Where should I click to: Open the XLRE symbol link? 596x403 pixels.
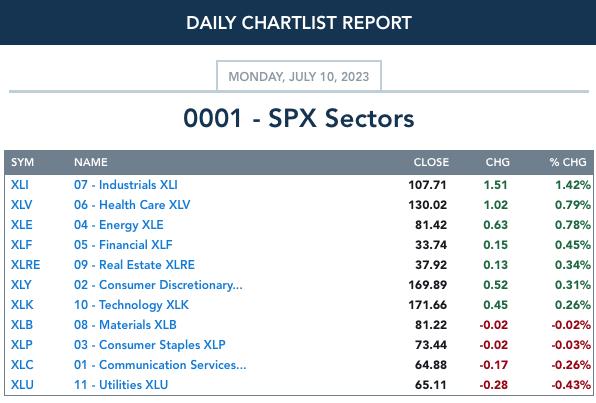pyautogui.click(x=25, y=265)
